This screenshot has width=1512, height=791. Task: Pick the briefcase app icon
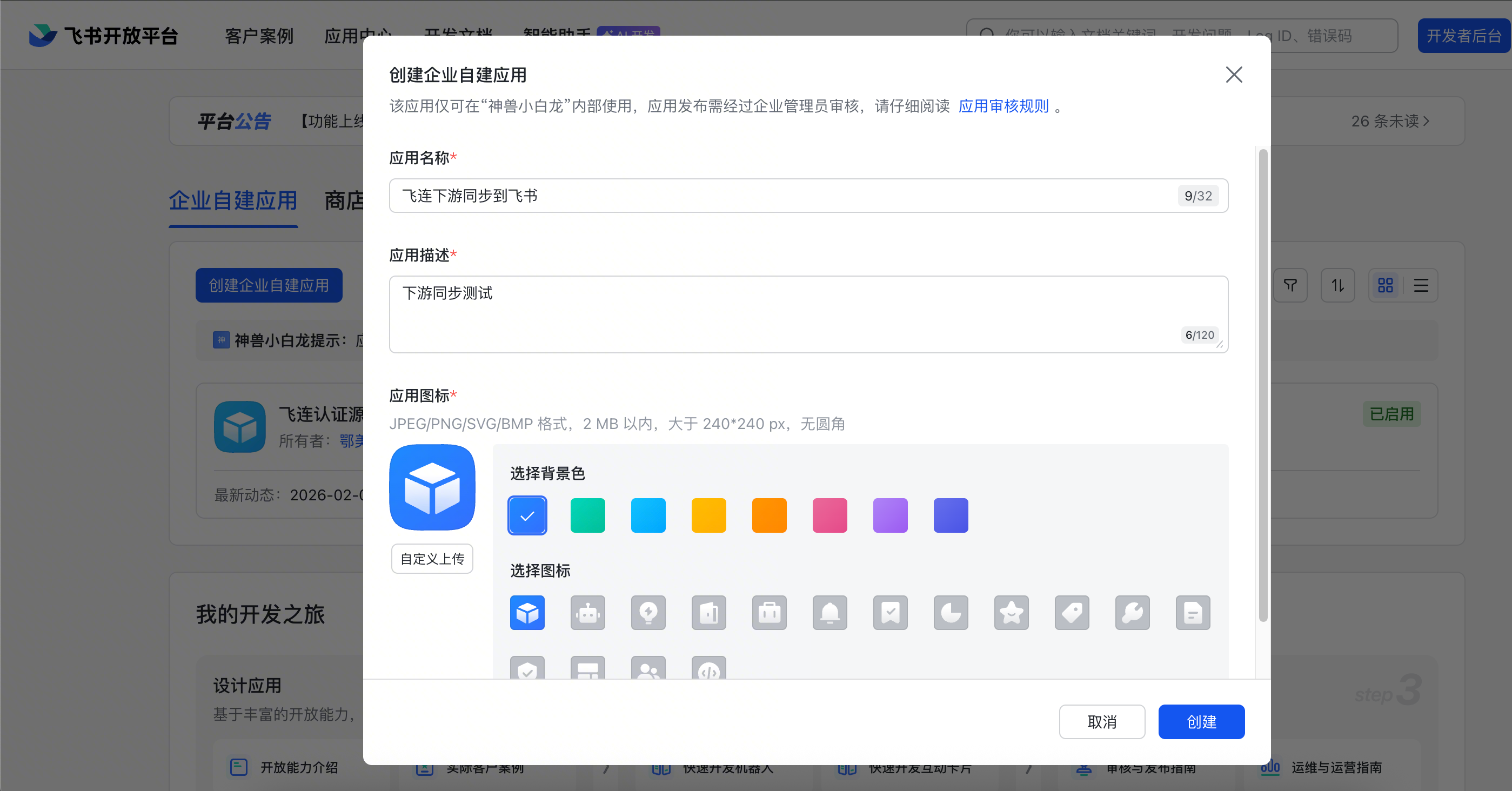769,613
